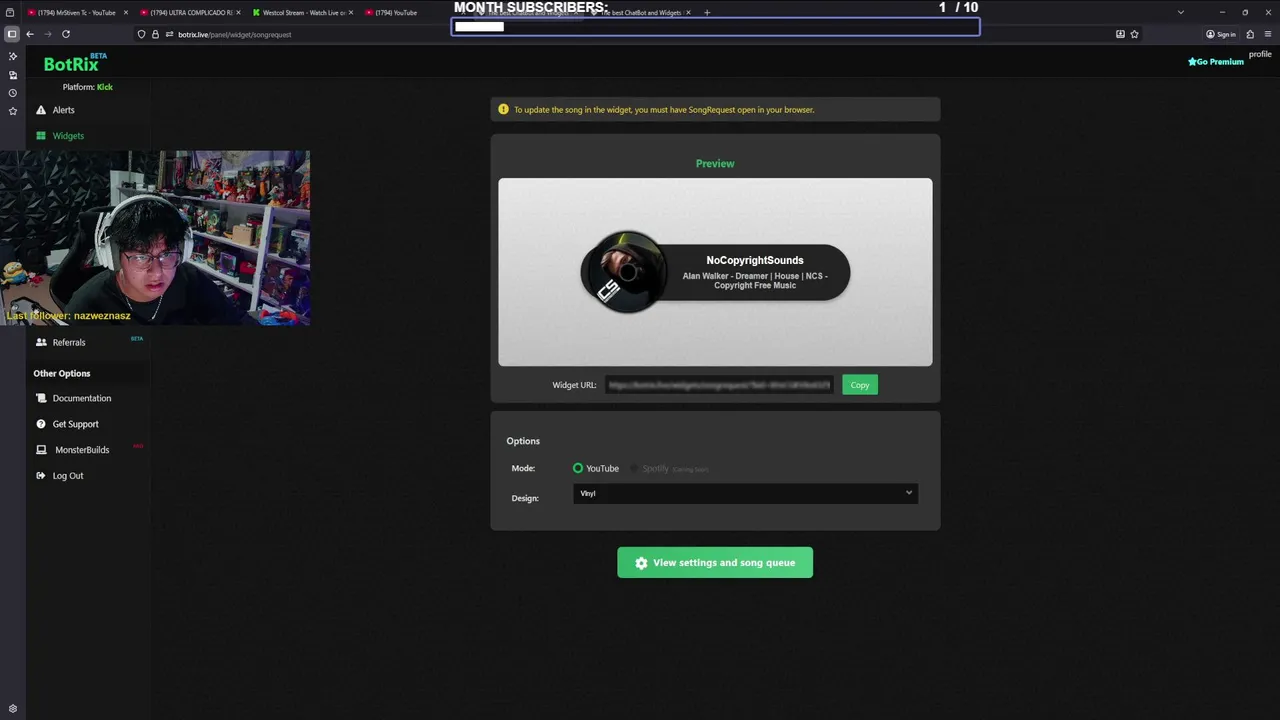This screenshot has width=1280, height=720.
Task: Select YouTube mode radio button
Action: tap(578, 468)
